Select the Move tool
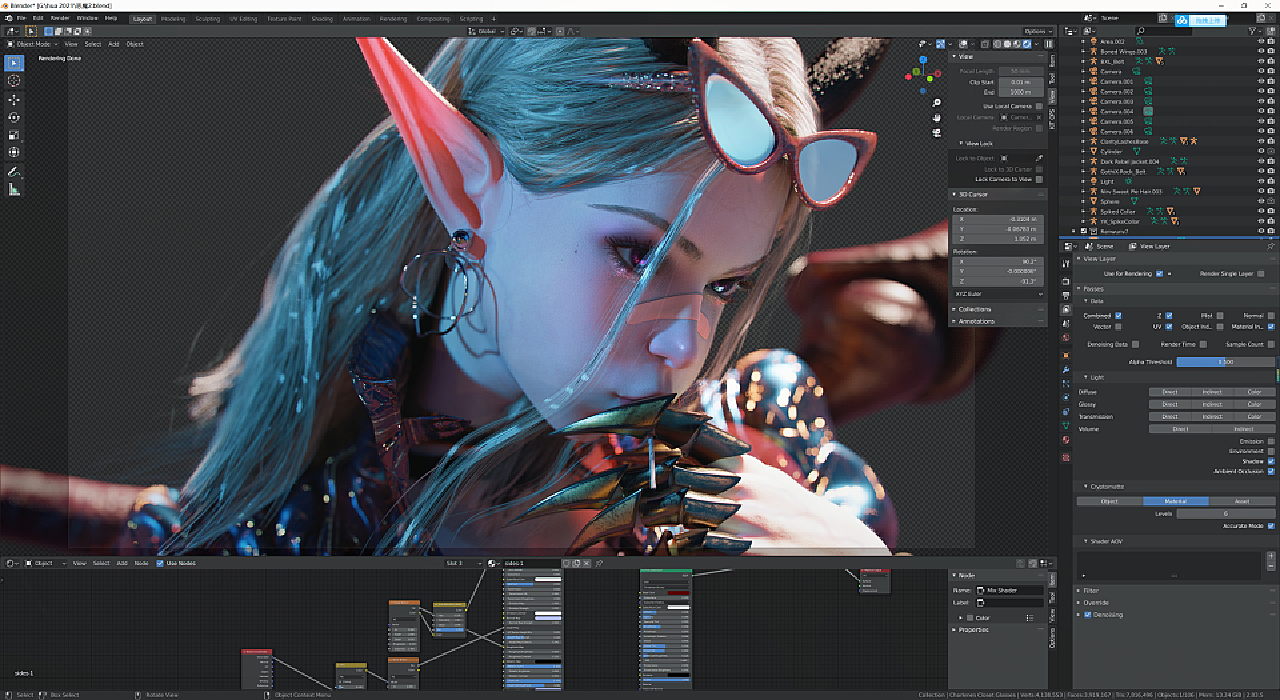Viewport: 1280px width, 700px height. pyautogui.click(x=14, y=99)
